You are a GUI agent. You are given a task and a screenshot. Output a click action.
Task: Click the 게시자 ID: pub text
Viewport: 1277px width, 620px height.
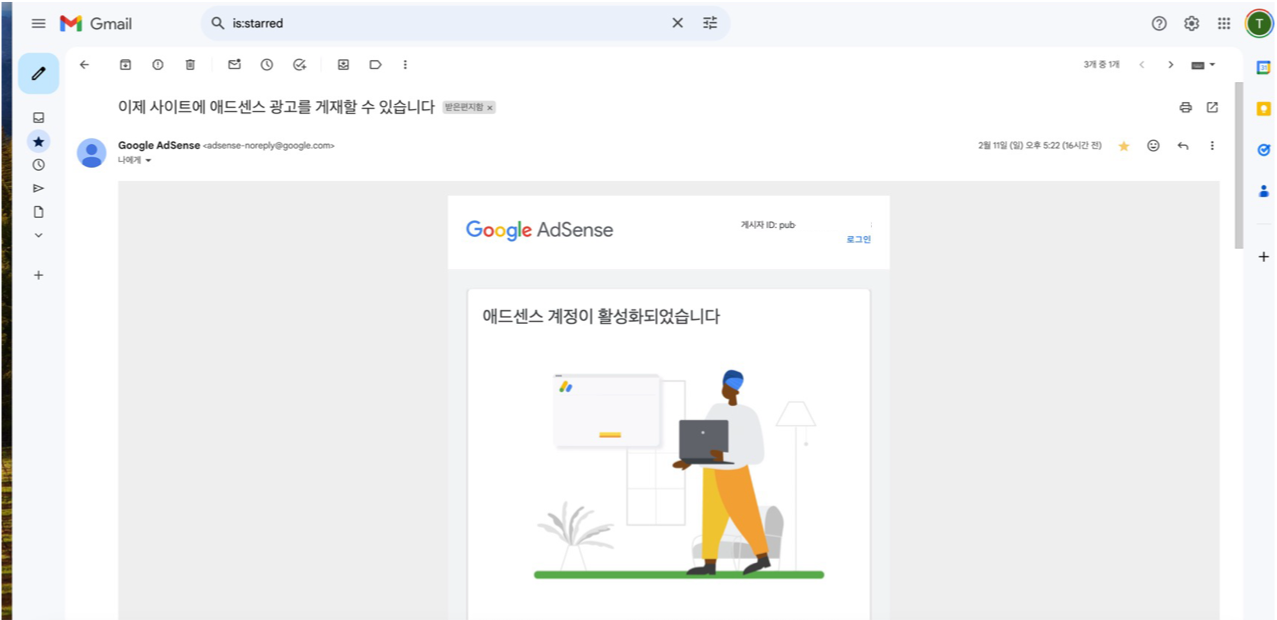[768, 225]
